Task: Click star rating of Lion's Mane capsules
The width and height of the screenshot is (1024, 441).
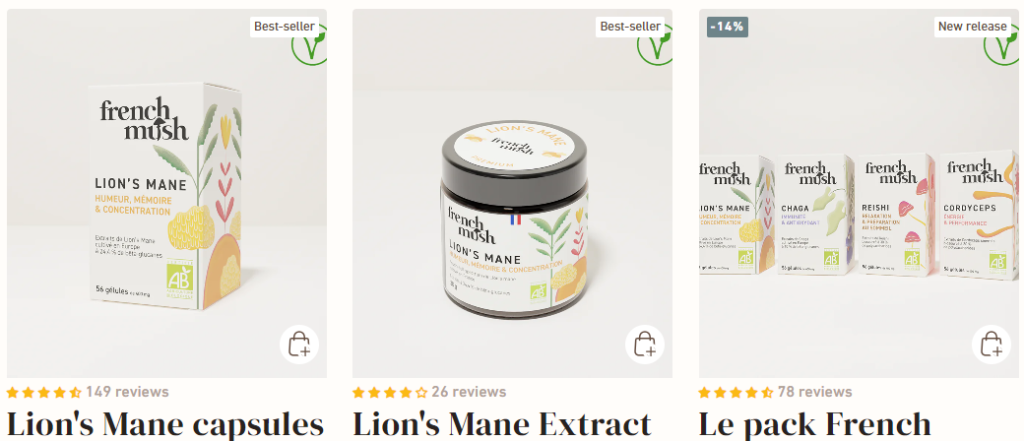Action: click(x=44, y=393)
